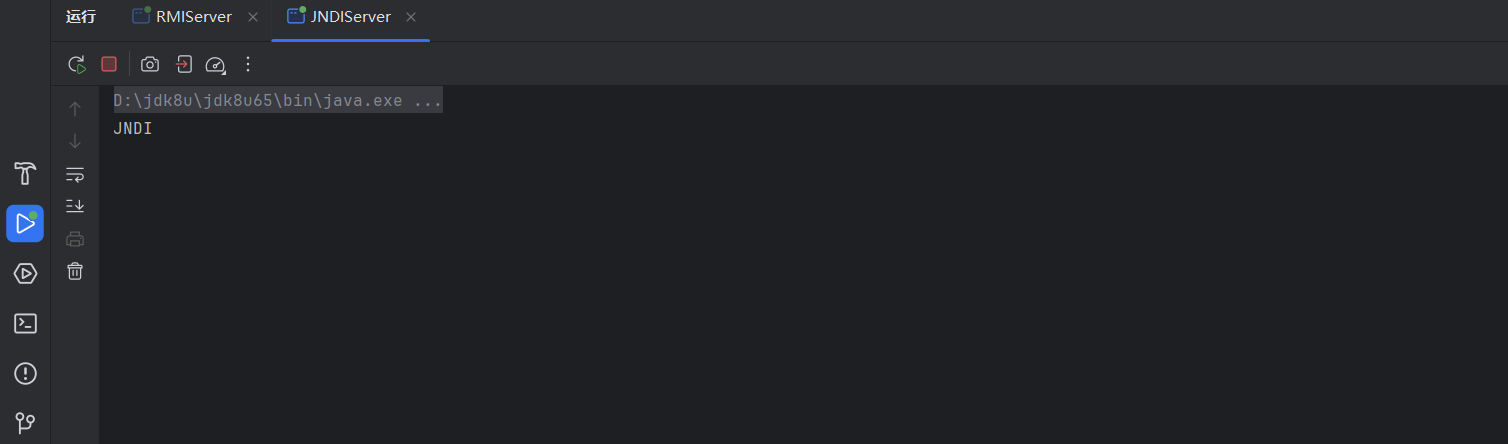Show the Problems tool window
This screenshot has width=1508, height=444.
point(25,373)
